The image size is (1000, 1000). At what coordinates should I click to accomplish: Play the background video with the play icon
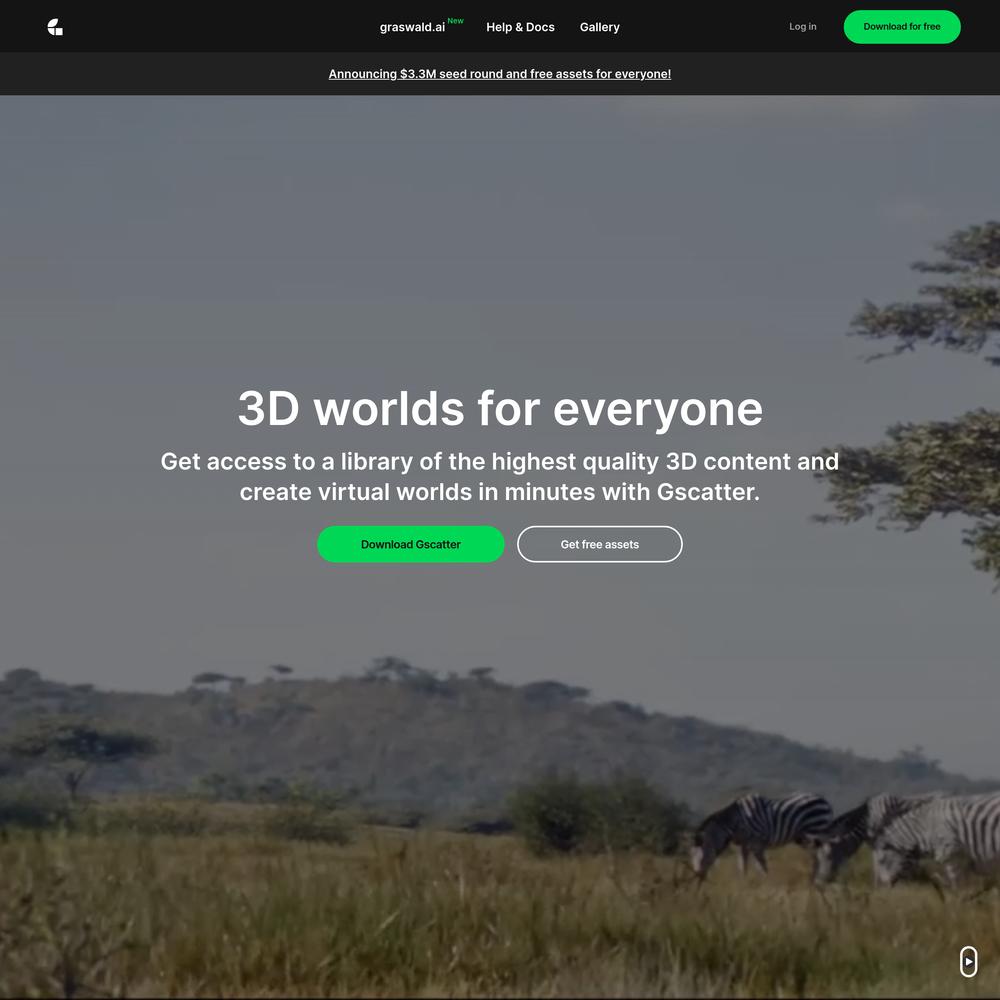tap(968, 961)
